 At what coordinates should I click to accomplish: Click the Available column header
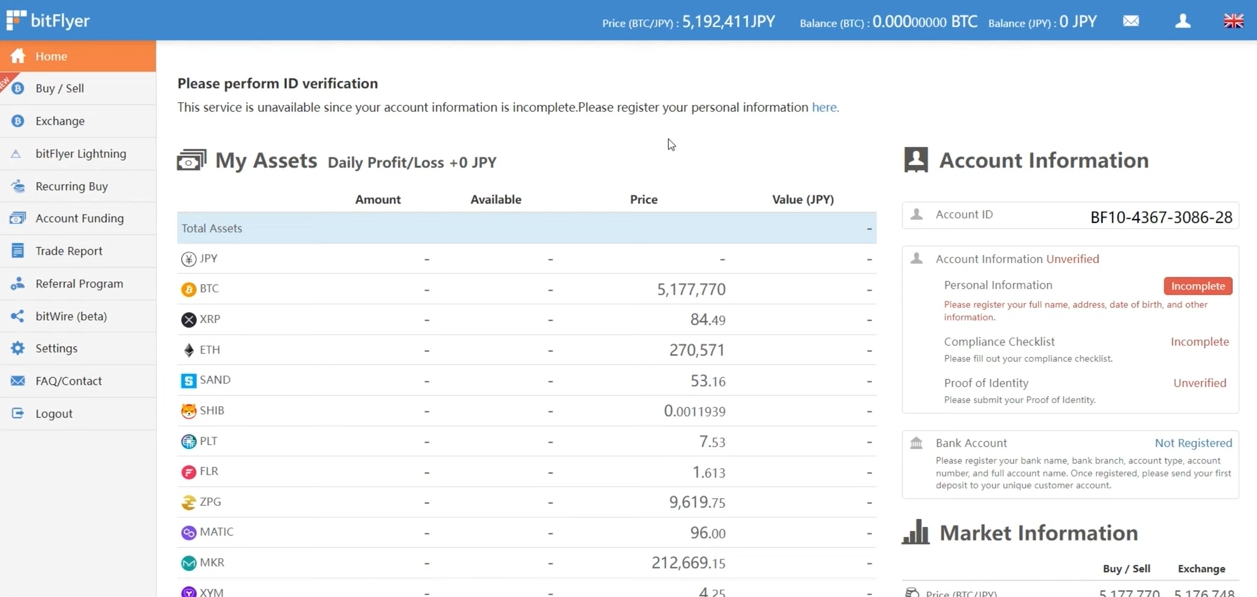click(496, 199)
